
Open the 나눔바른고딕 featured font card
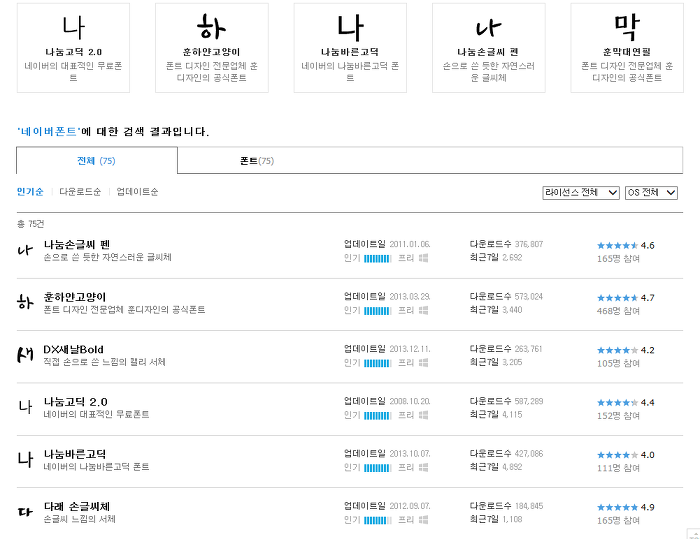(350, 48)
